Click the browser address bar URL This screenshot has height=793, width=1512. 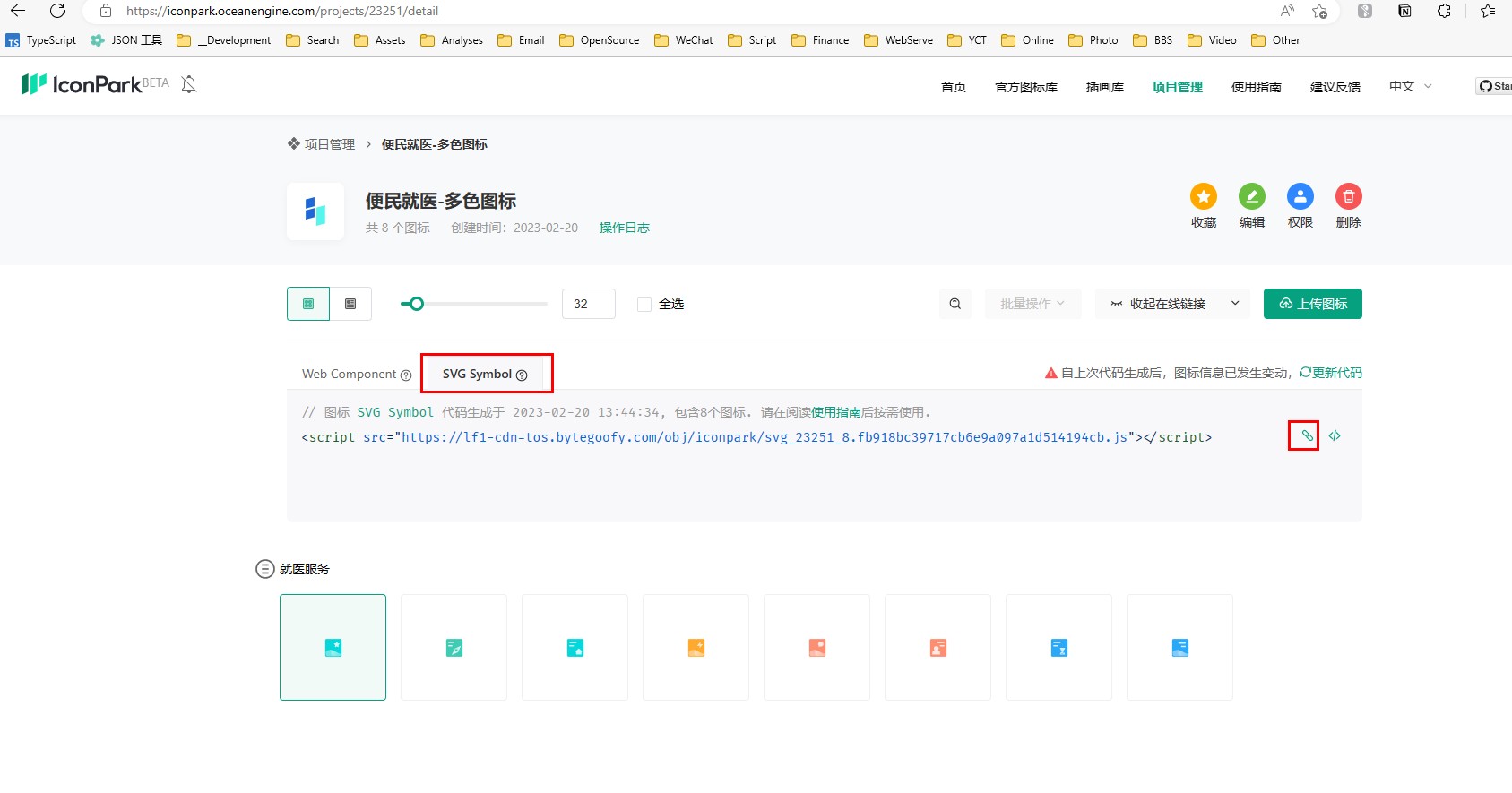click(x=282, y=11)
